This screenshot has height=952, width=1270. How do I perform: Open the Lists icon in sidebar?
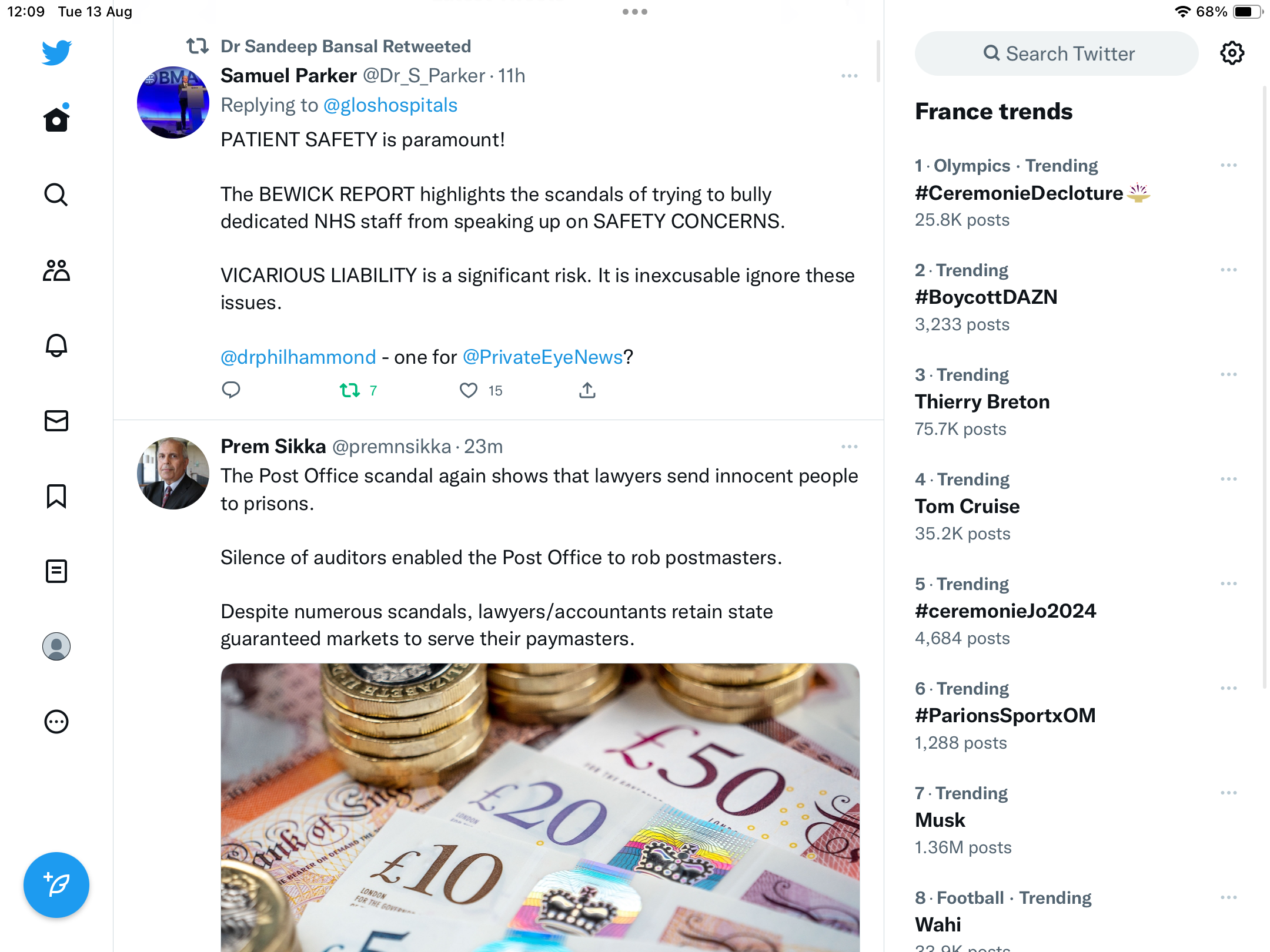click(56, 571)
